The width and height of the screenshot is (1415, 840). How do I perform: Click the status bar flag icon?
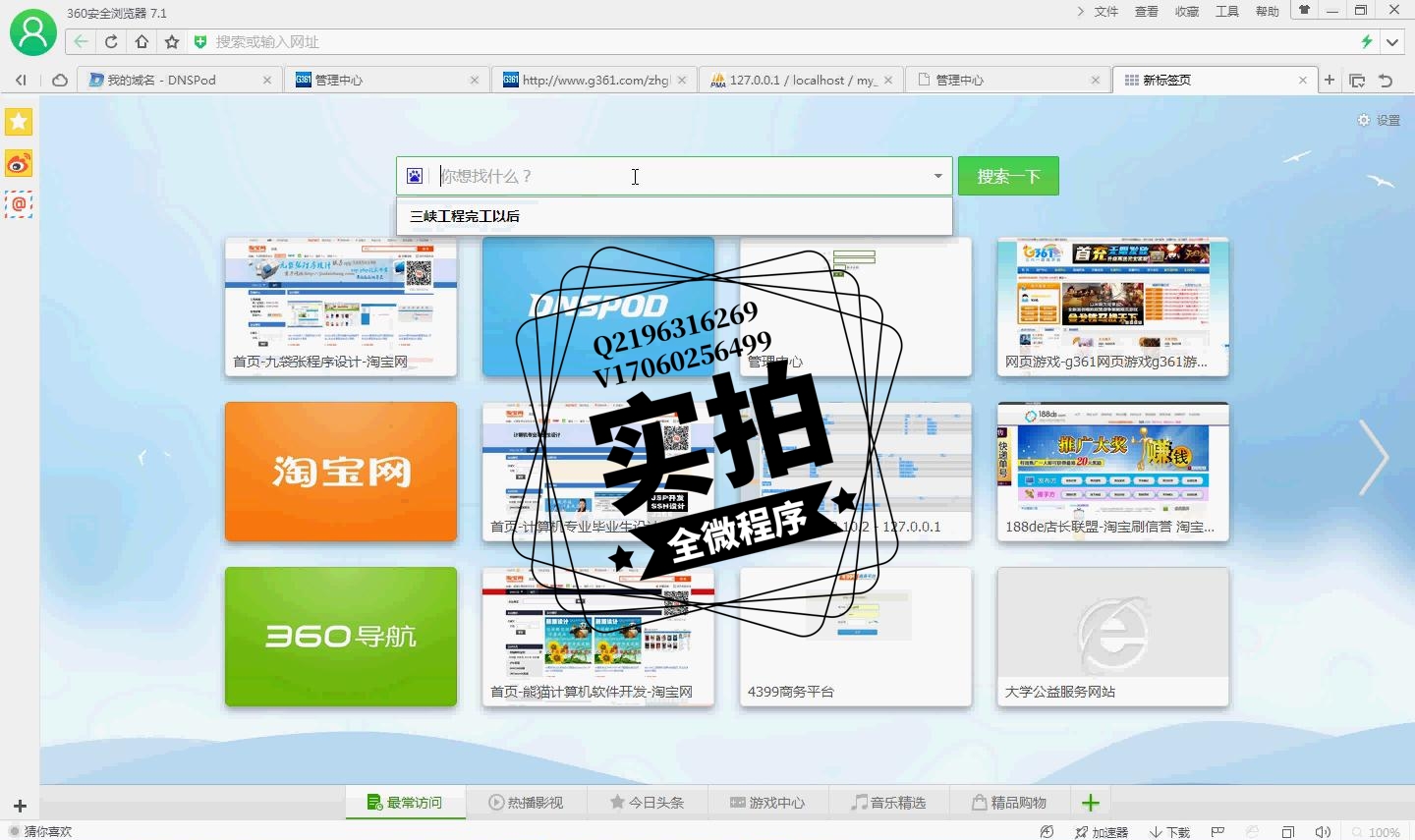(x=1217, y=832)
